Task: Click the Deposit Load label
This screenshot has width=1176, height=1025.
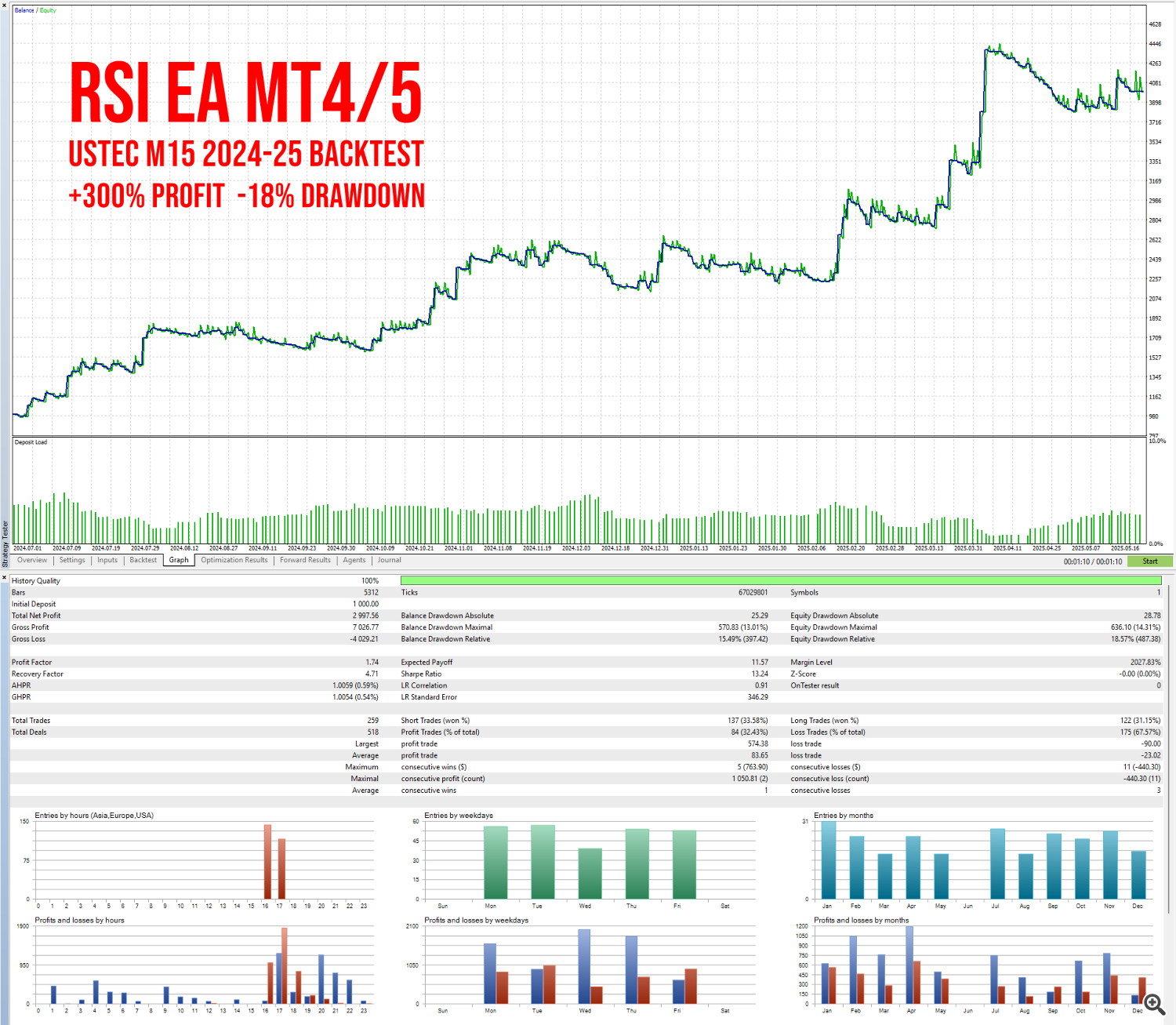Action: pos(31,442)
